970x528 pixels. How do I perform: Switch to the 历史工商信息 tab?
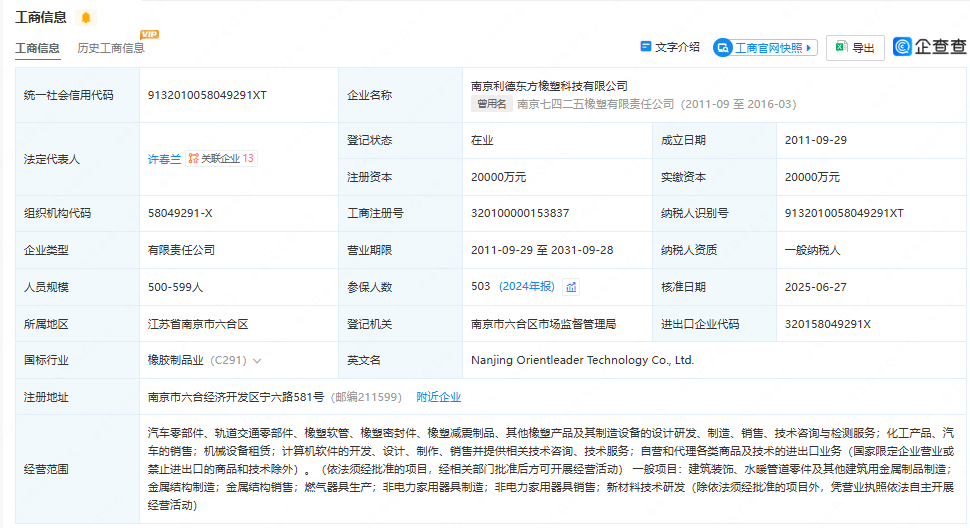pos(111,48)
